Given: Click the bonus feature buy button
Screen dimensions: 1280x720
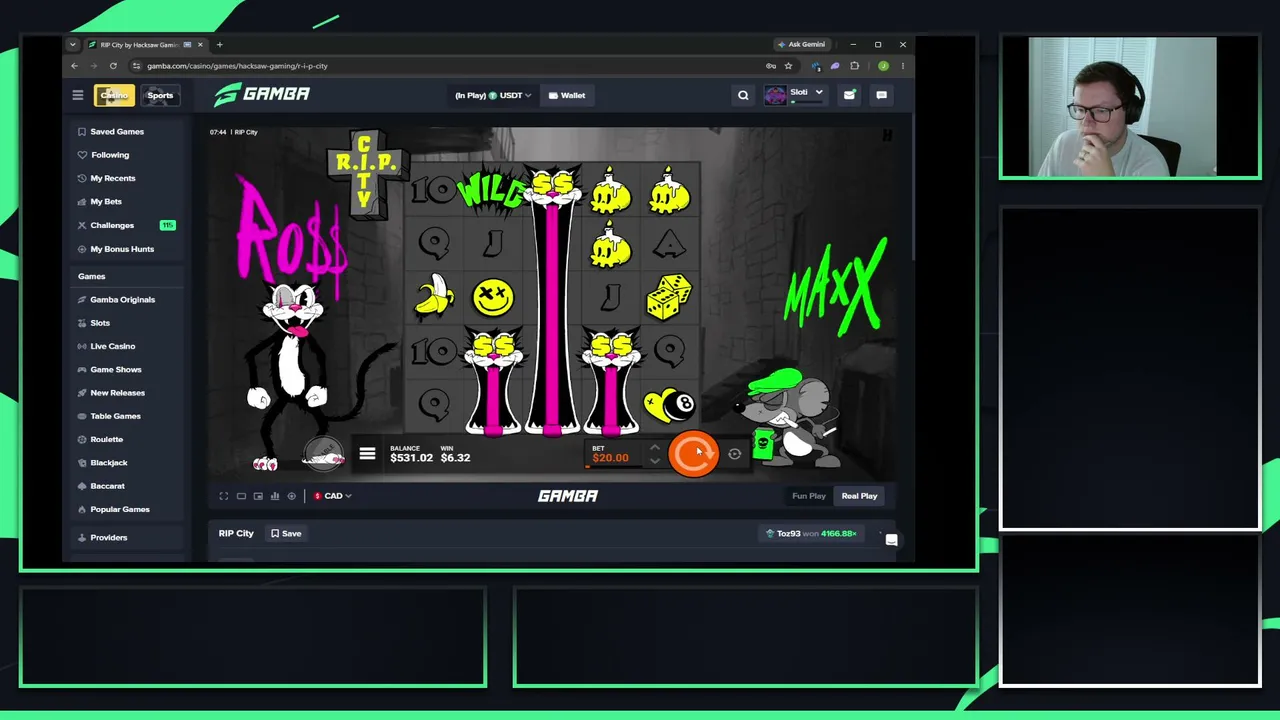Looking at the screenshot, I should [x=323, y=454].
